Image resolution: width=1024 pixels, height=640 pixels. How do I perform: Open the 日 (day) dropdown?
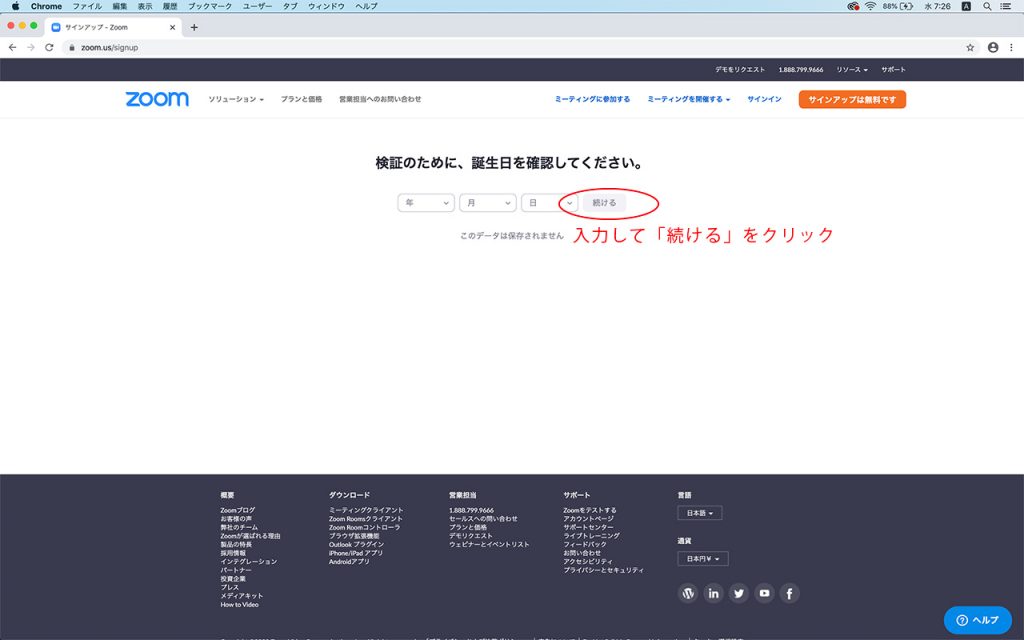549,202
